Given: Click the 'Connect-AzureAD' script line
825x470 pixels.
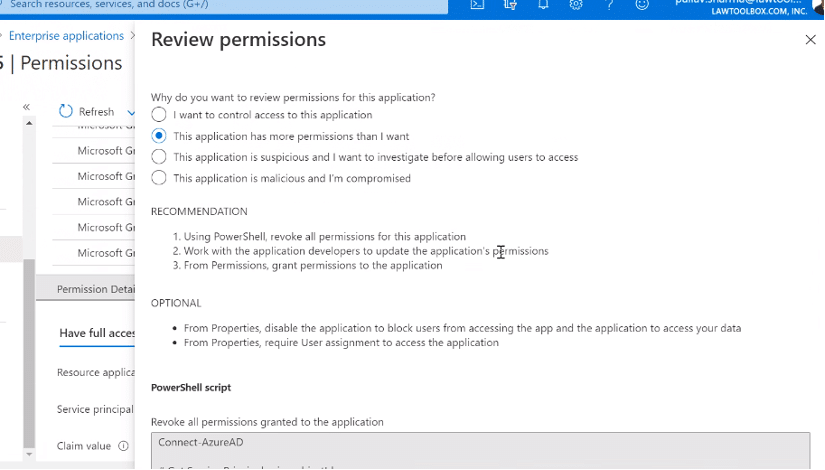Looking at the screenshot, I should pos(200,443).
